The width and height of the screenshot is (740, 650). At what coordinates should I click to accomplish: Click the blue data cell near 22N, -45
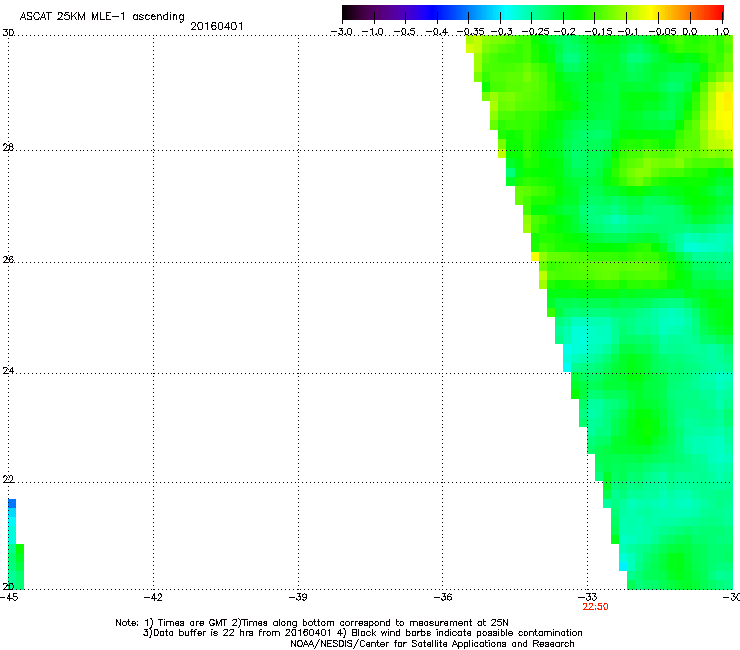[12, 503]
